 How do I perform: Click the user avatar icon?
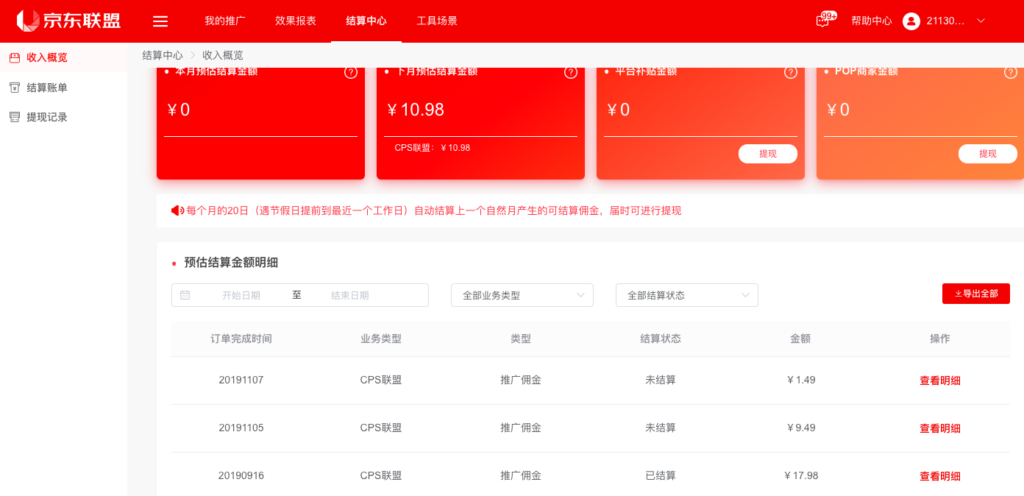coord(911,21)
